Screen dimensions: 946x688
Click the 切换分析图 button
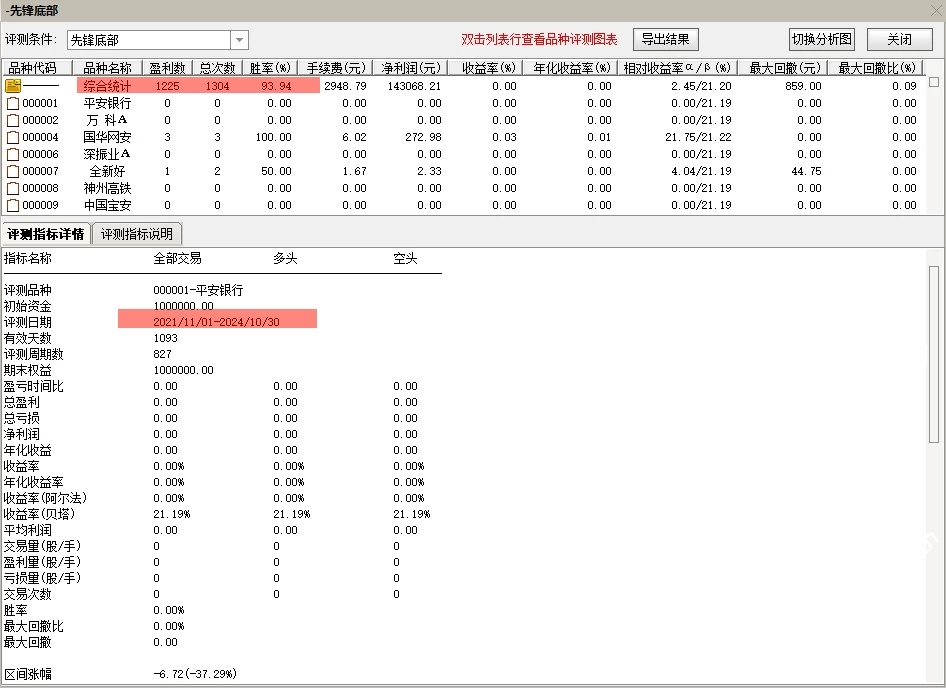pos(822,39)
